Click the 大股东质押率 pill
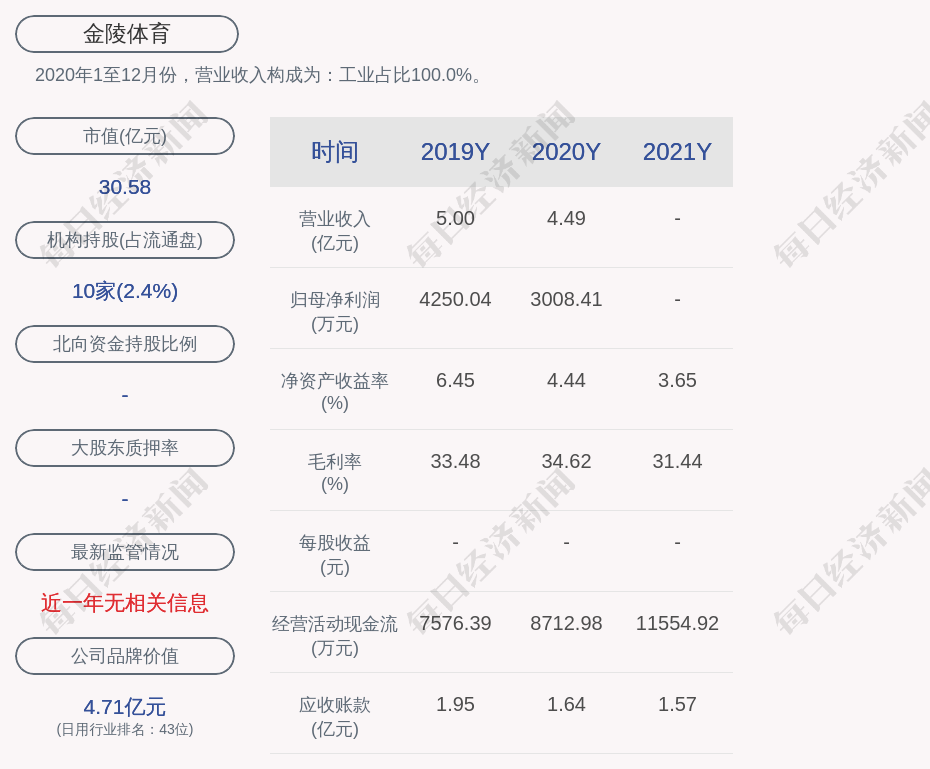This screenshot has width=930, height=769. coord(125,448)
